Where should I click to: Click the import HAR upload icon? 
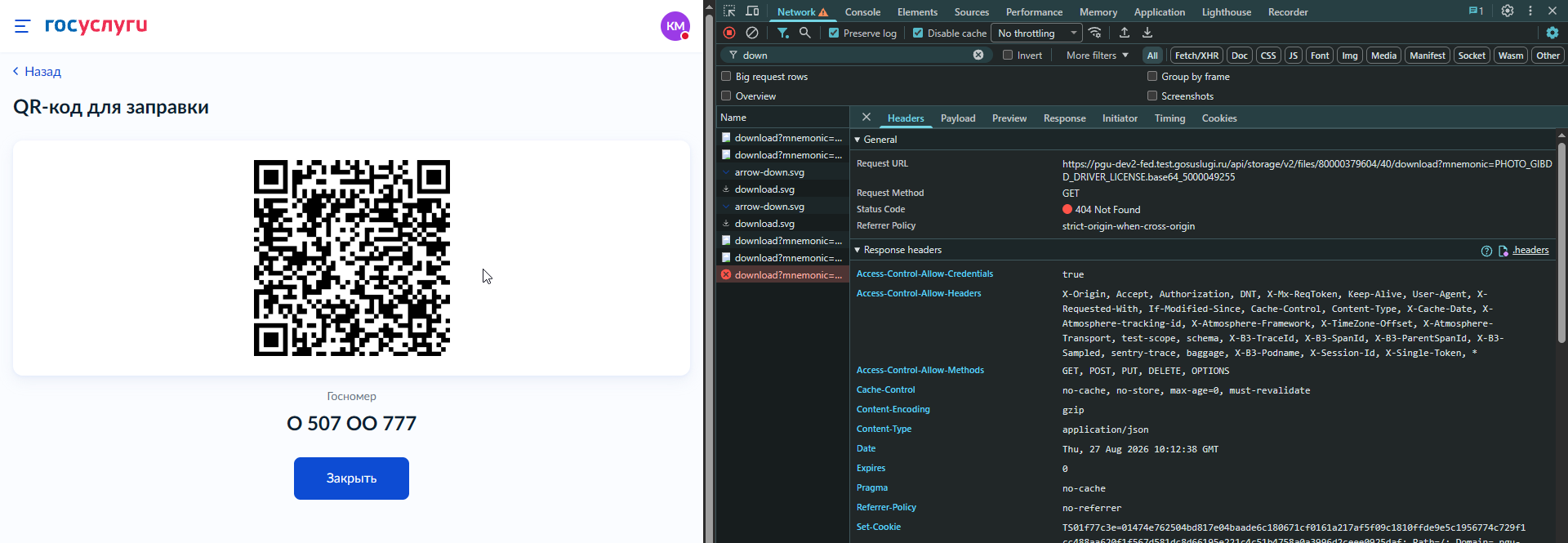pyautogui.click(x=1125, y=33)
